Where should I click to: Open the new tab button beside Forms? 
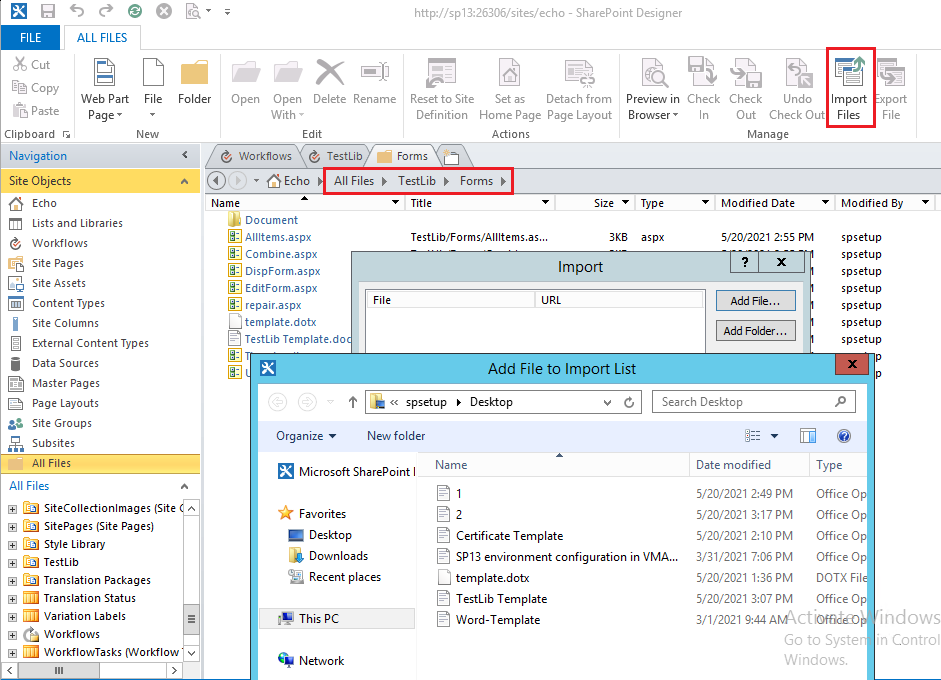[x=451, y=157]
